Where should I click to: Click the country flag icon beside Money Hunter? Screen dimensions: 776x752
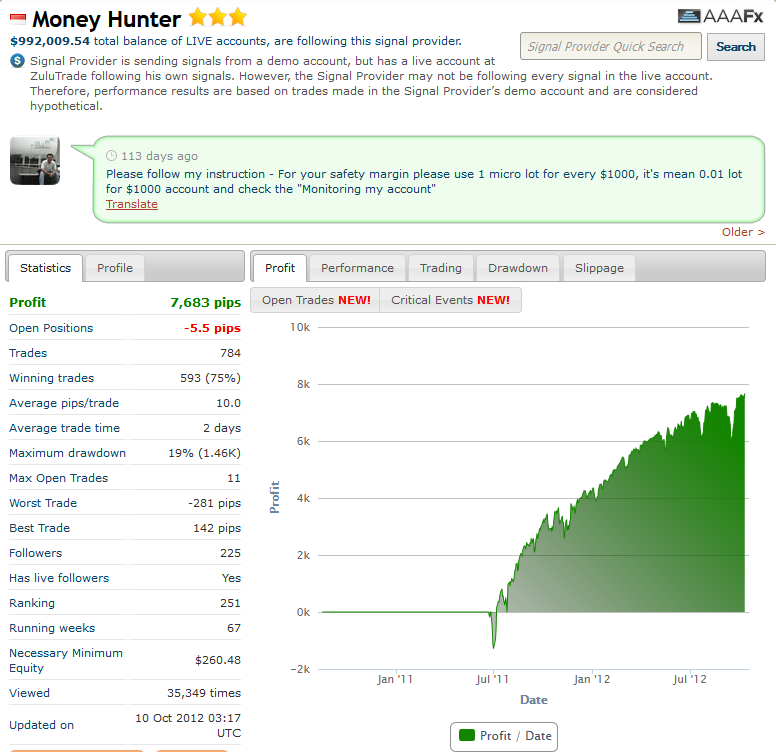(18, 19)
